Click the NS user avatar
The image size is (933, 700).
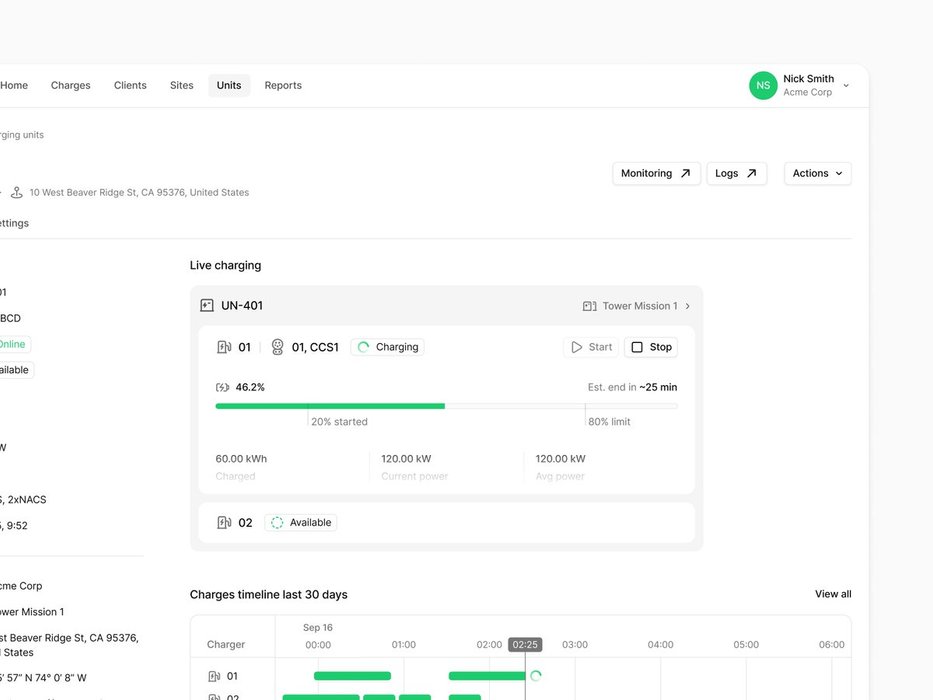[763, 86]
